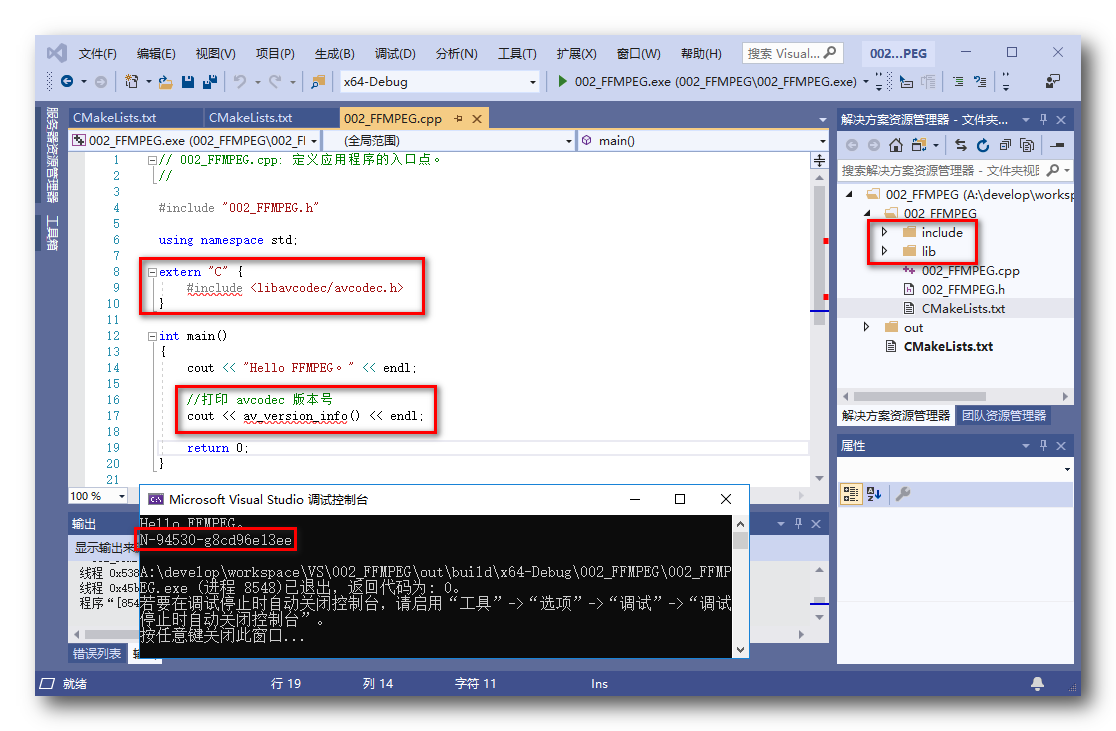
Task: Select 团队资源管理器 at panel bottom
Action: (1003, 415)
